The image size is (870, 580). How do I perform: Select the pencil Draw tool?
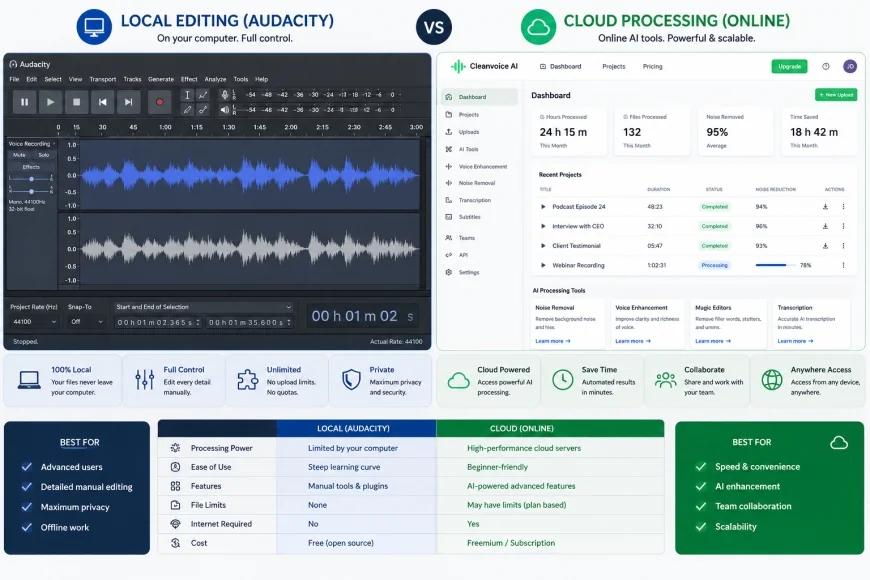coord(188,110)
